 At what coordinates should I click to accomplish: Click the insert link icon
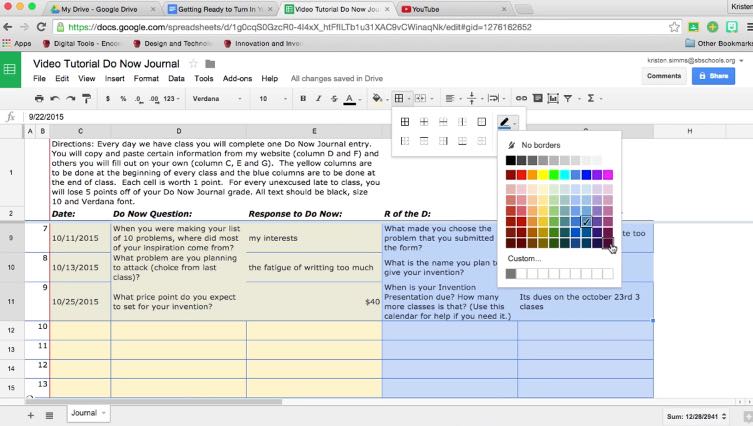click(520, 99)
